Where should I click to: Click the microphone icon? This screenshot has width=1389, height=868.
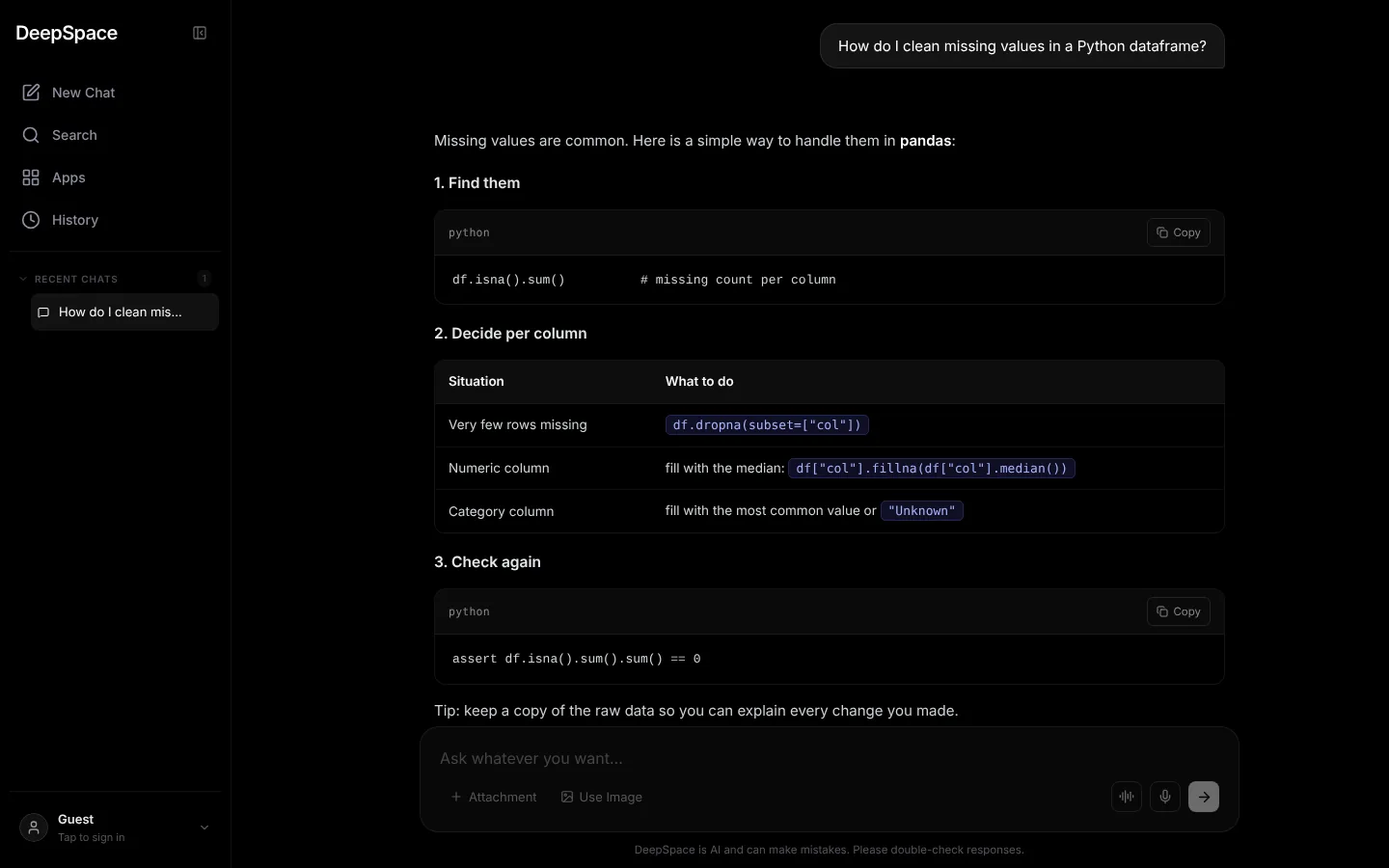(1165, 797)
